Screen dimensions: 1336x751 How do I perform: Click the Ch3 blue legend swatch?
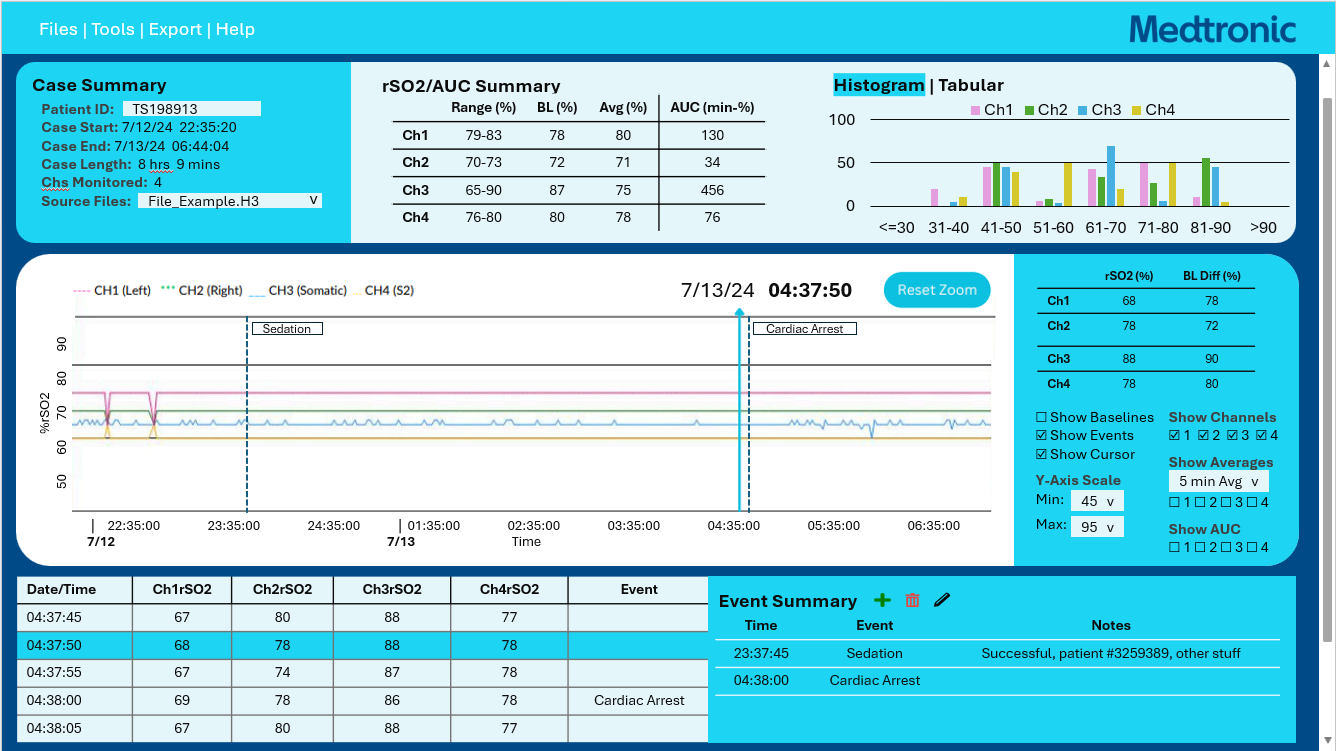(x=1082, y=110)
